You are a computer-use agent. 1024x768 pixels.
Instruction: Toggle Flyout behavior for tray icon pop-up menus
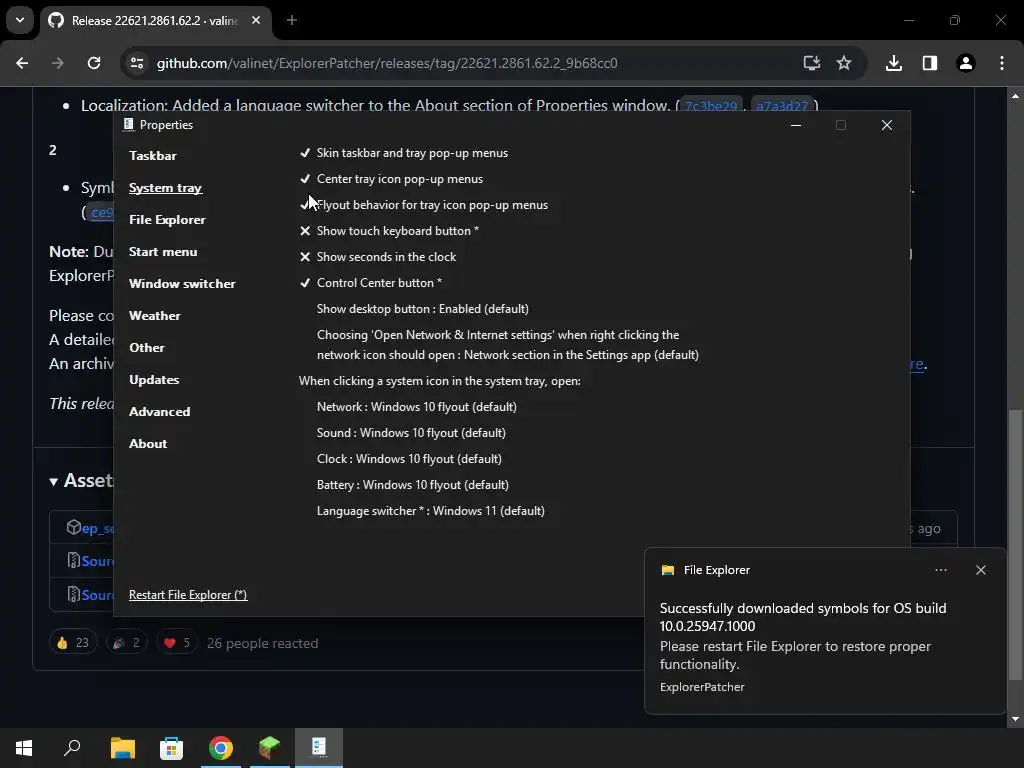424,205
